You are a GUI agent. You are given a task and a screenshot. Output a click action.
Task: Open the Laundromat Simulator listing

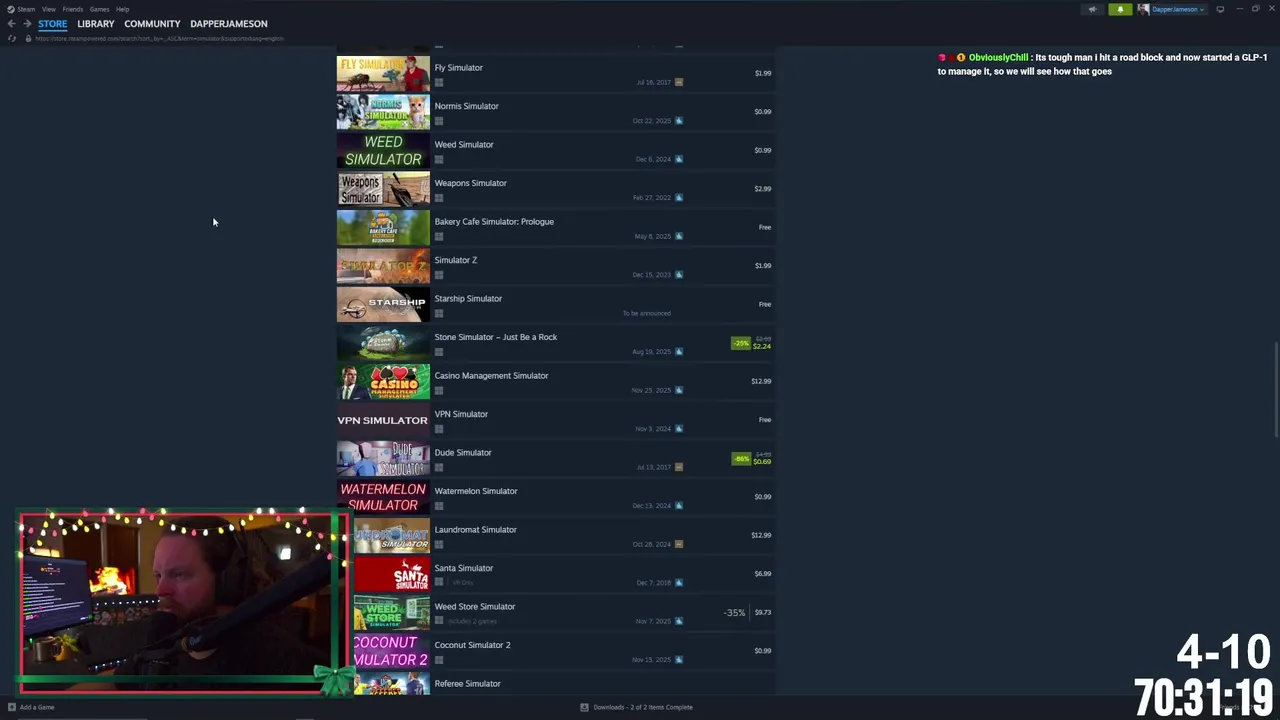(x=555, y=535)
